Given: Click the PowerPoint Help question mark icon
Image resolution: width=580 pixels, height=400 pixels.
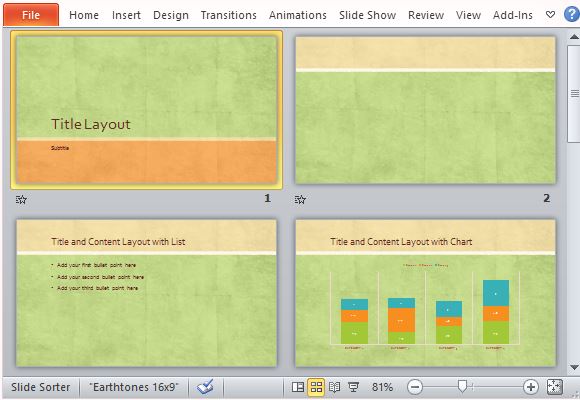Looking at the screenshot, I should click(572, 14).
